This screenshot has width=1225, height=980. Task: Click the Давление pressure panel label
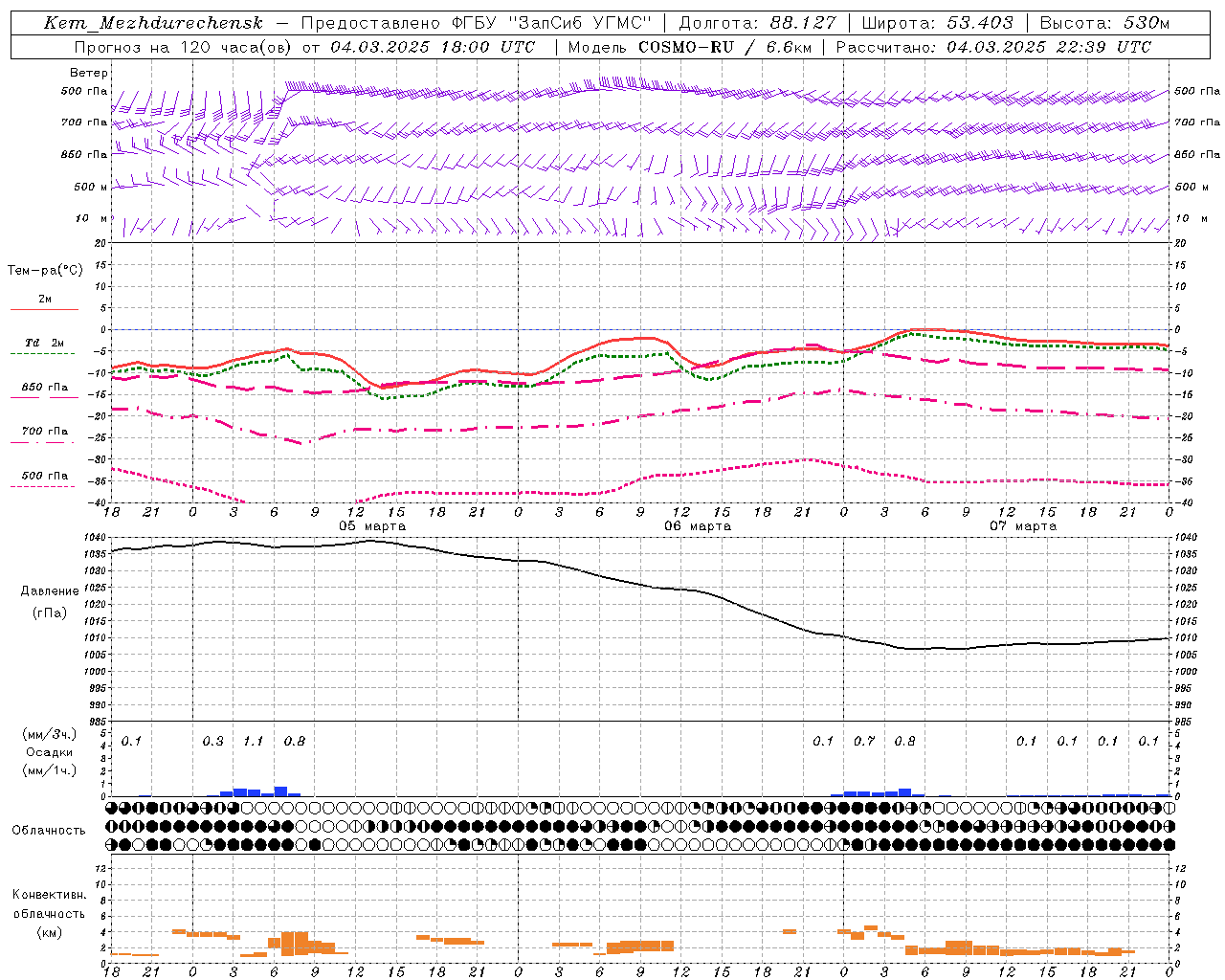click(x=50, y=590)
